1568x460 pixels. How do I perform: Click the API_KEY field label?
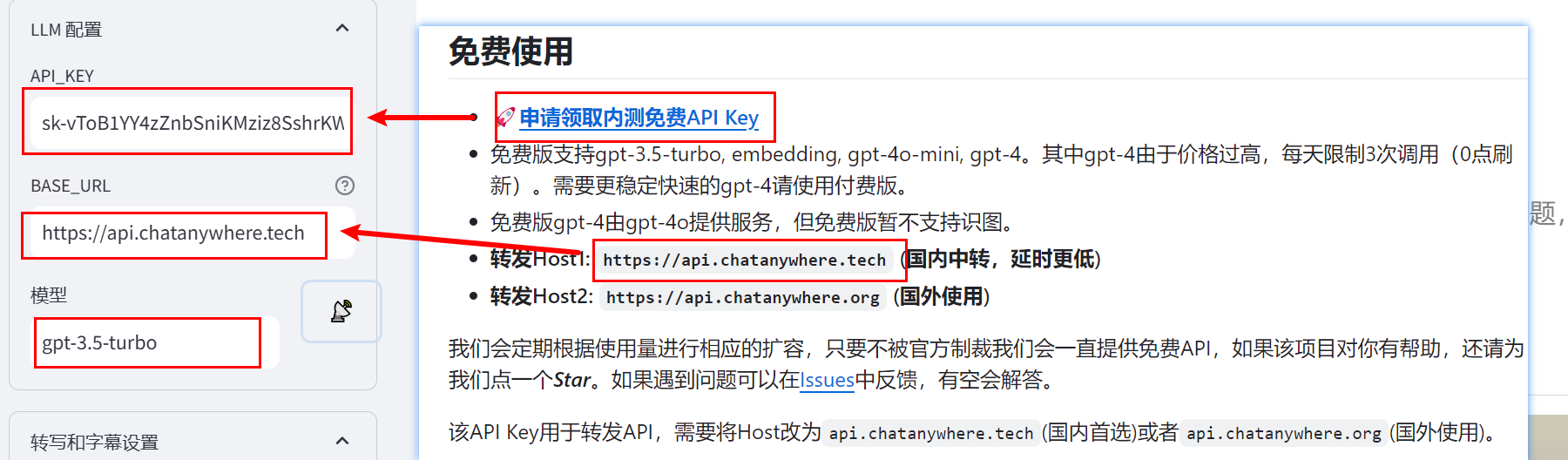tap(62, 76)
